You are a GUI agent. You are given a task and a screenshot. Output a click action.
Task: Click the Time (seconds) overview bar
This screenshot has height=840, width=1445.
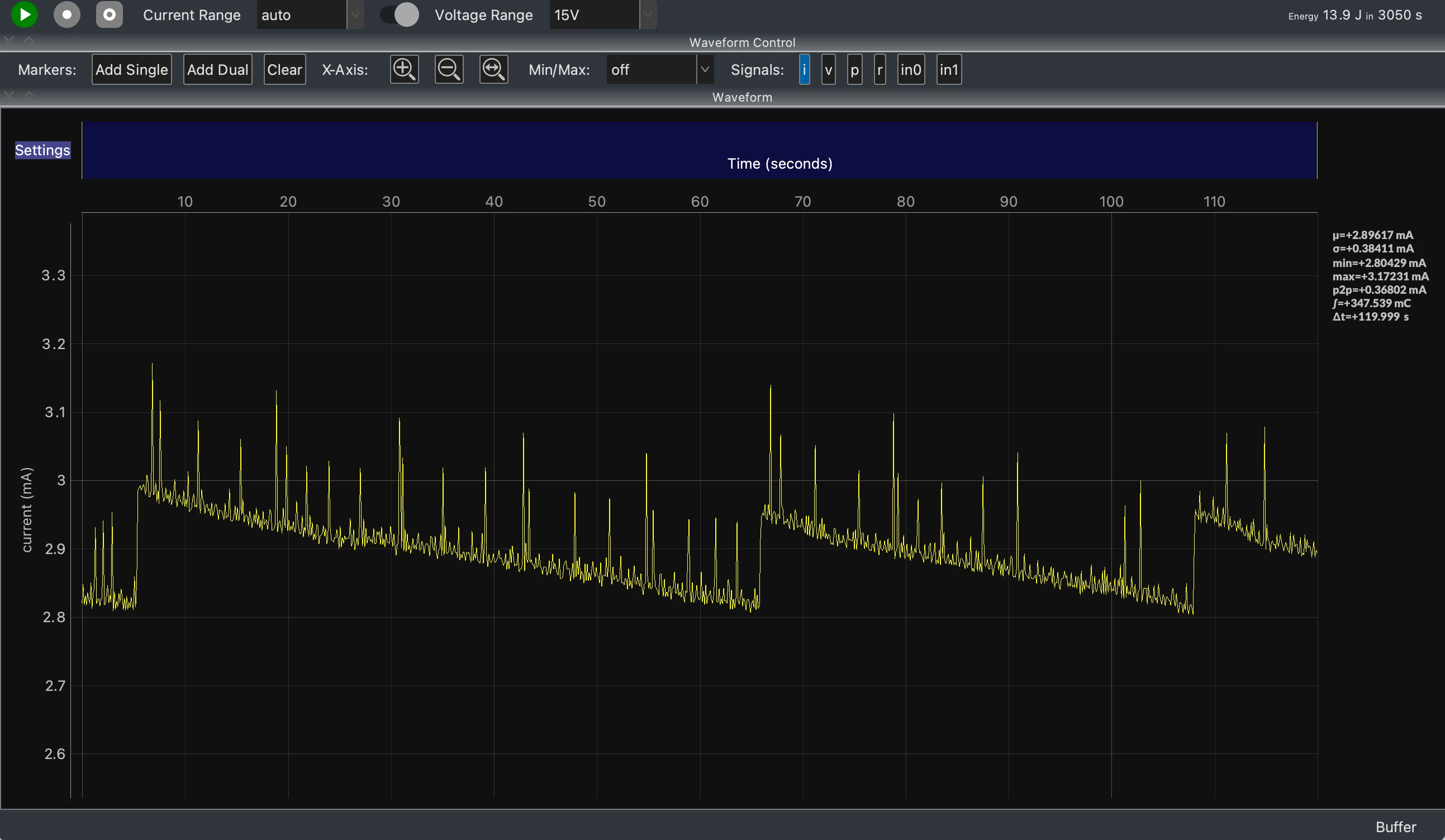coord(700,150)
